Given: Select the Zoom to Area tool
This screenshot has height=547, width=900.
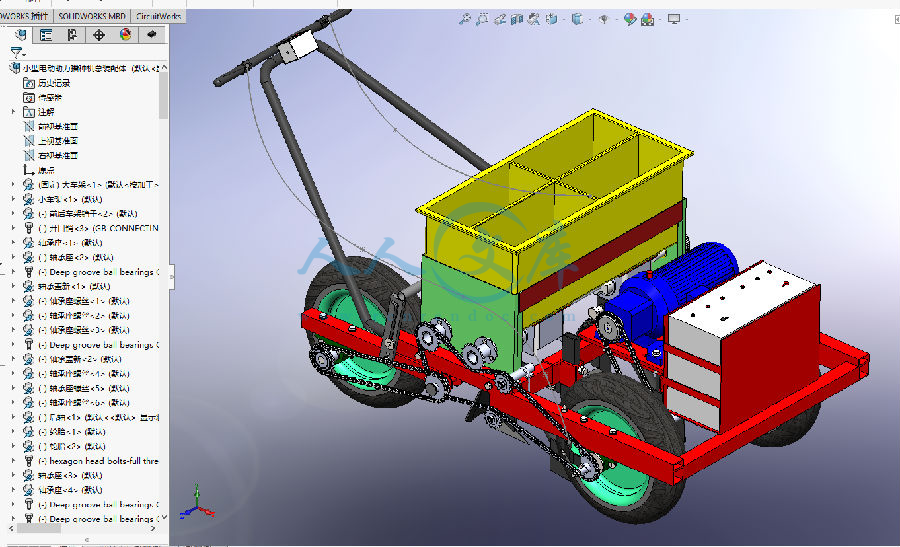Looking at the screenshot, I should pyautogui.click(x=482, y=20).
